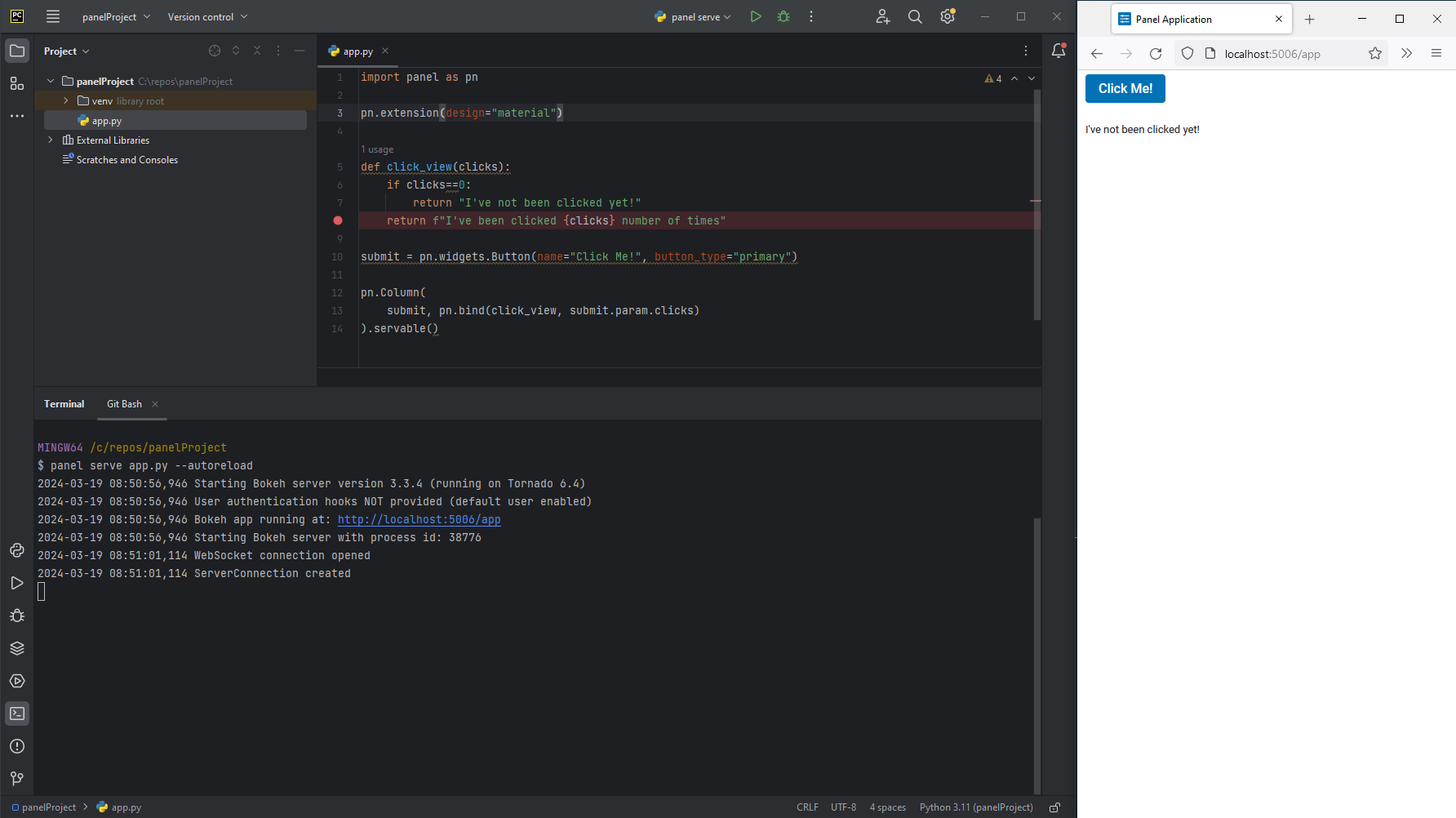Show more browser tools chevrons
Image resolution: width=1456 pixels, height=818 pixels.
coord(1407,53)
